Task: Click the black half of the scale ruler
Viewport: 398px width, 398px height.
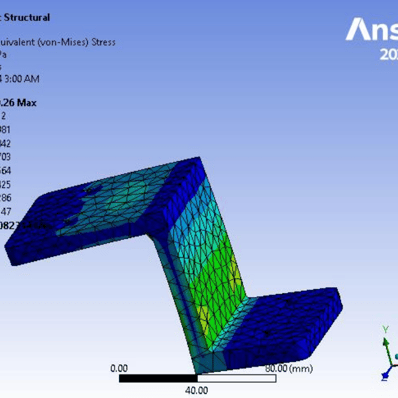Action: click(x=158, y=378)
